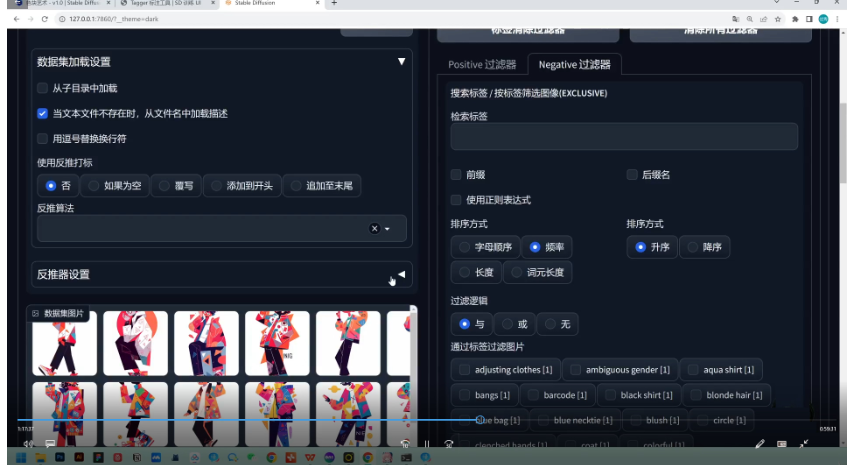848x465 pixels.
Task: Click the 检索标签 search field
Action: pyautogui.click(x=624, y=136)
